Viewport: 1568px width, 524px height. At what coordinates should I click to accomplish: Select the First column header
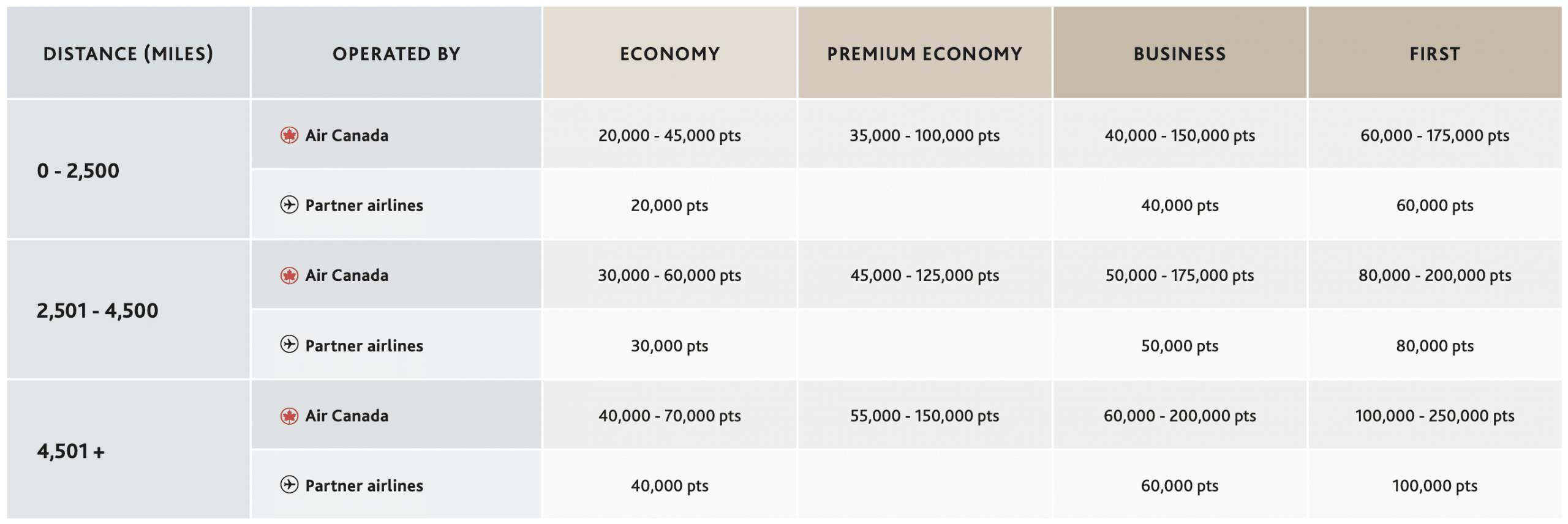[x=1435, y=53]
